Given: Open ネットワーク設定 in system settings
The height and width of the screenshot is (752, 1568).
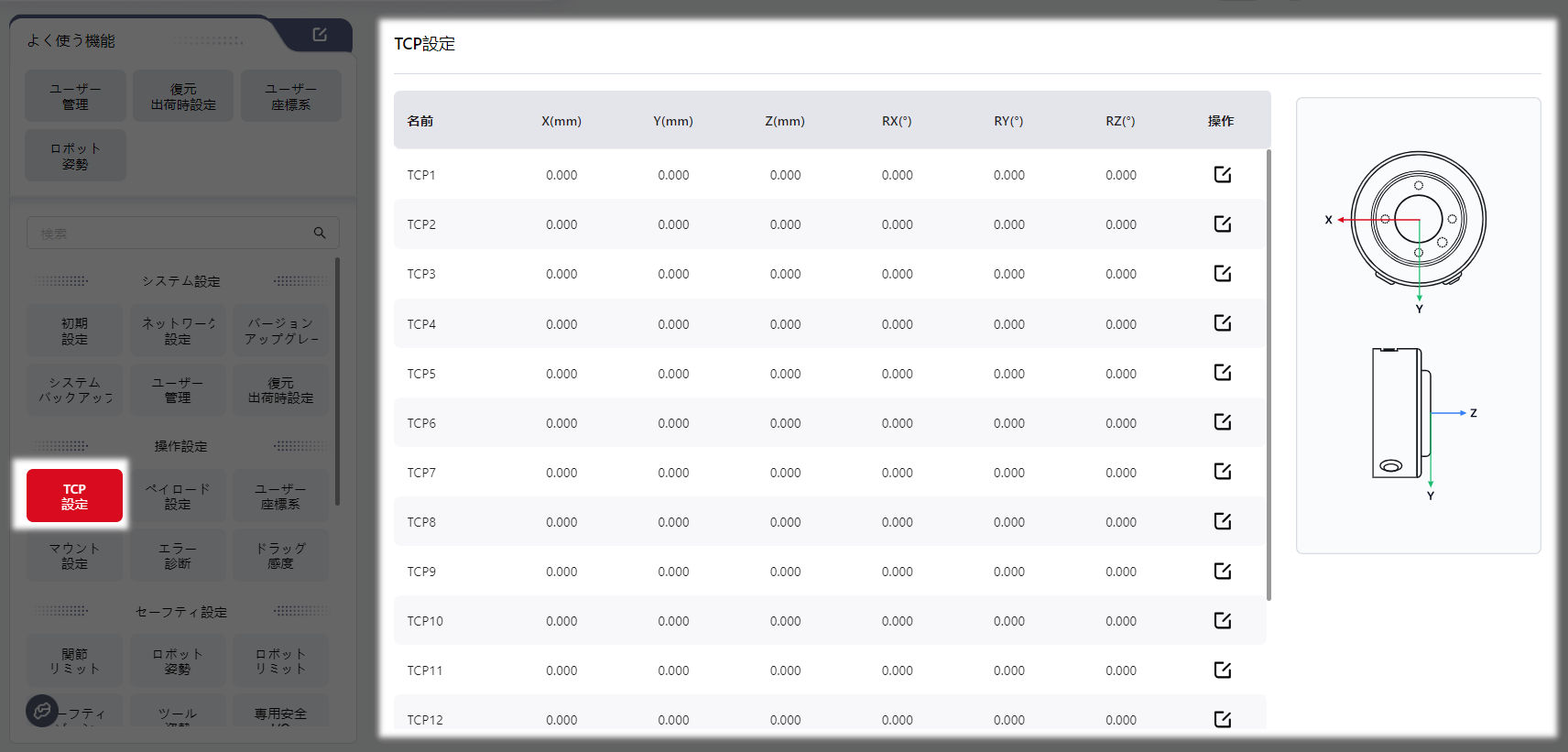Looking at the screenshot, I should click(x=178, y=331).
